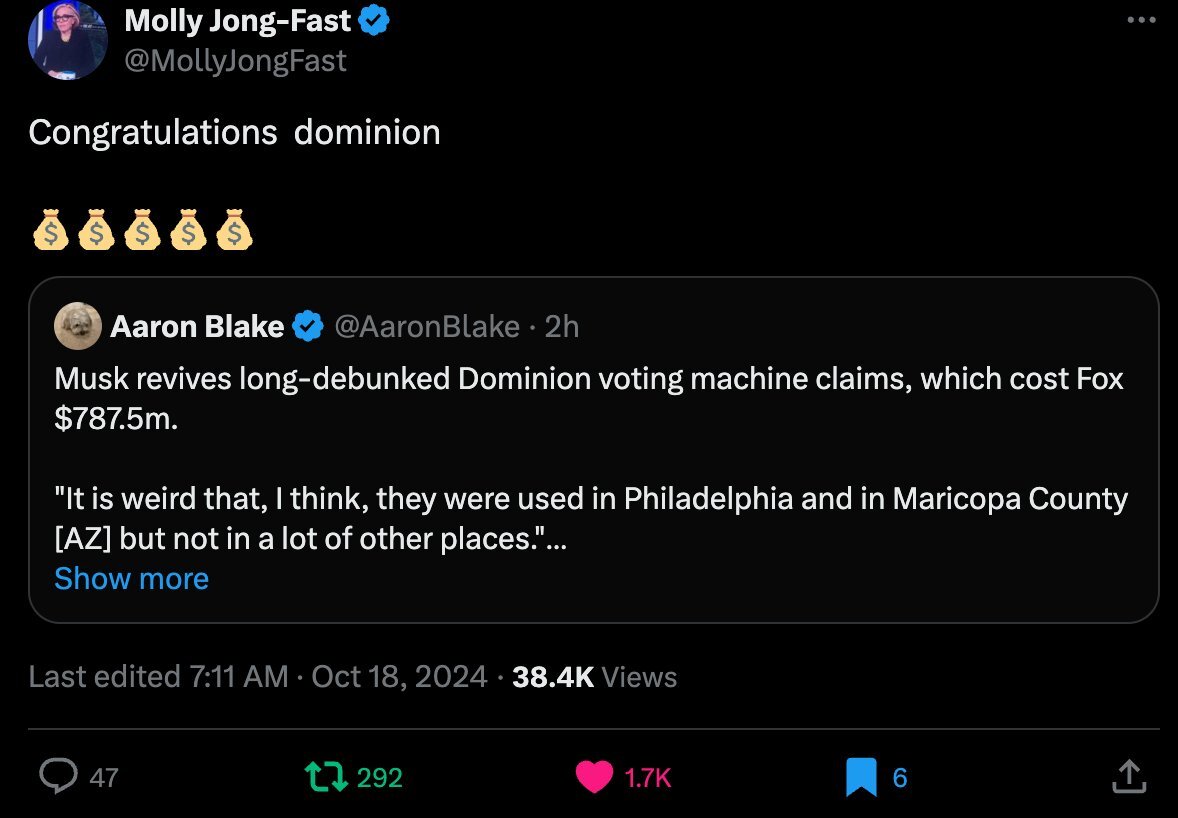The width and height of the screenshot is (1178, 818).
Task: Open the @AaronBlake handle in quote
Action: (427, 326)
